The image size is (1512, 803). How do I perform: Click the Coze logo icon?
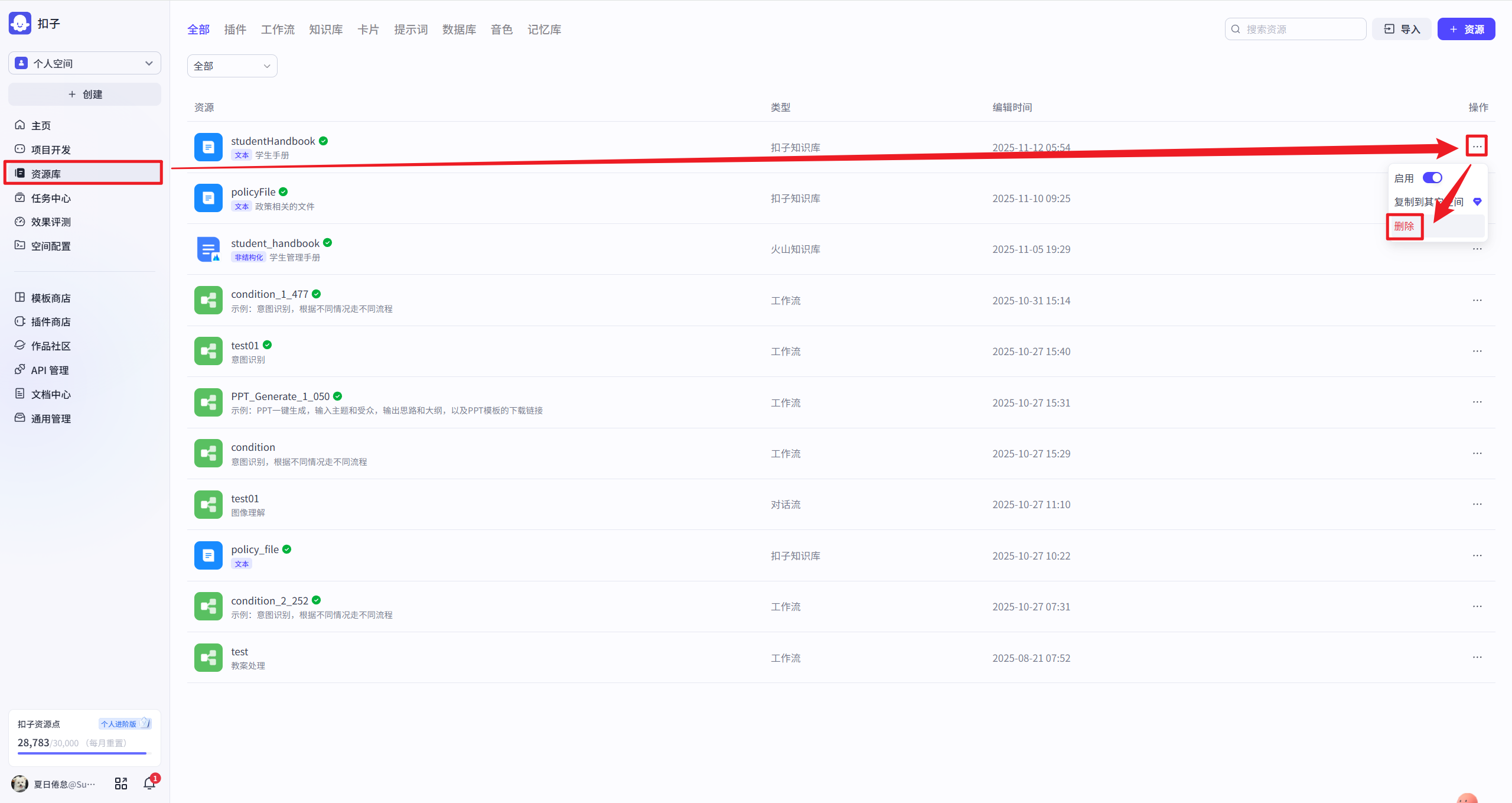[x=20, y=24]
